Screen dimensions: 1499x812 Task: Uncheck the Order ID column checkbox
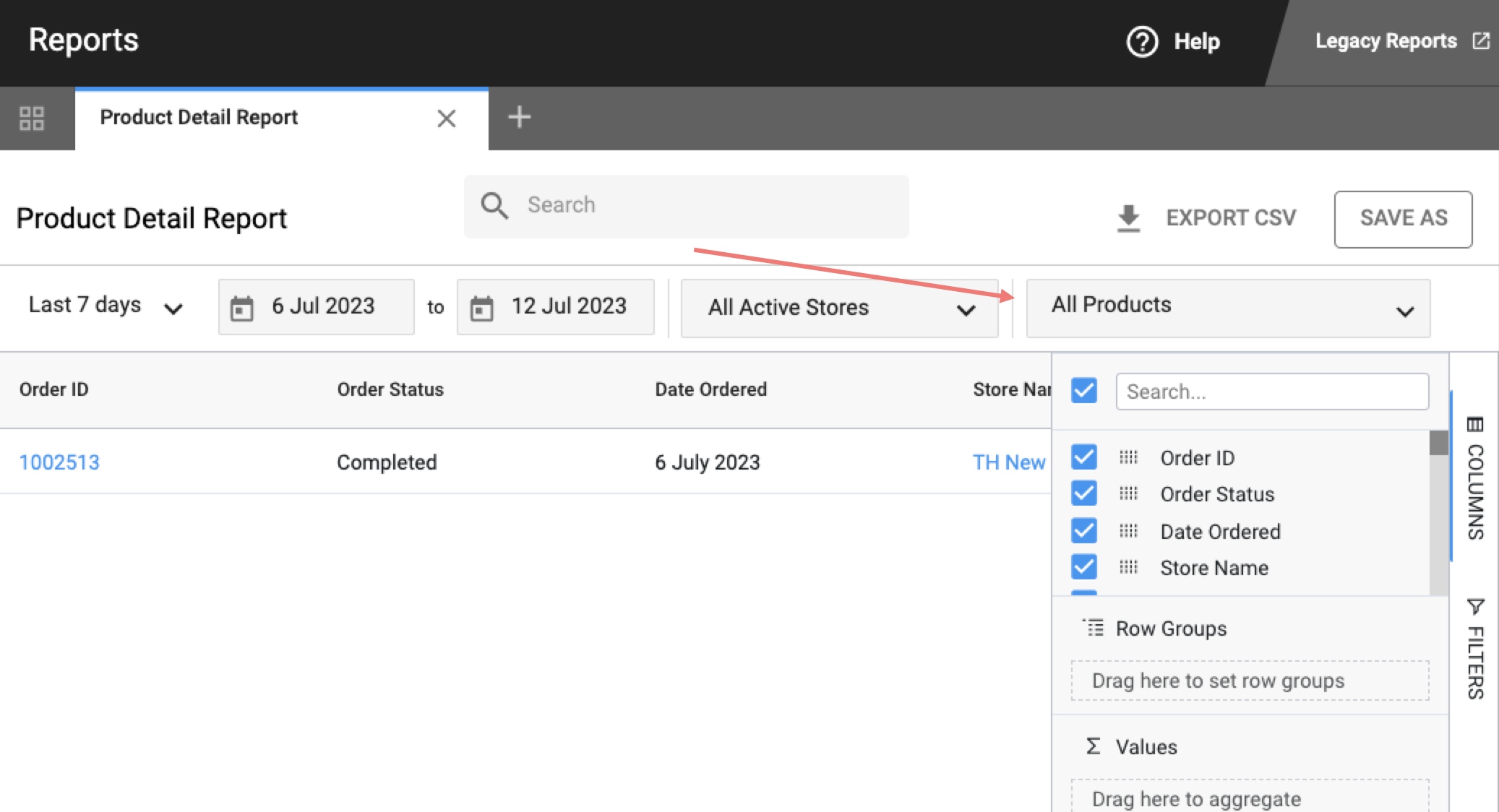[x=1084, y=457]
